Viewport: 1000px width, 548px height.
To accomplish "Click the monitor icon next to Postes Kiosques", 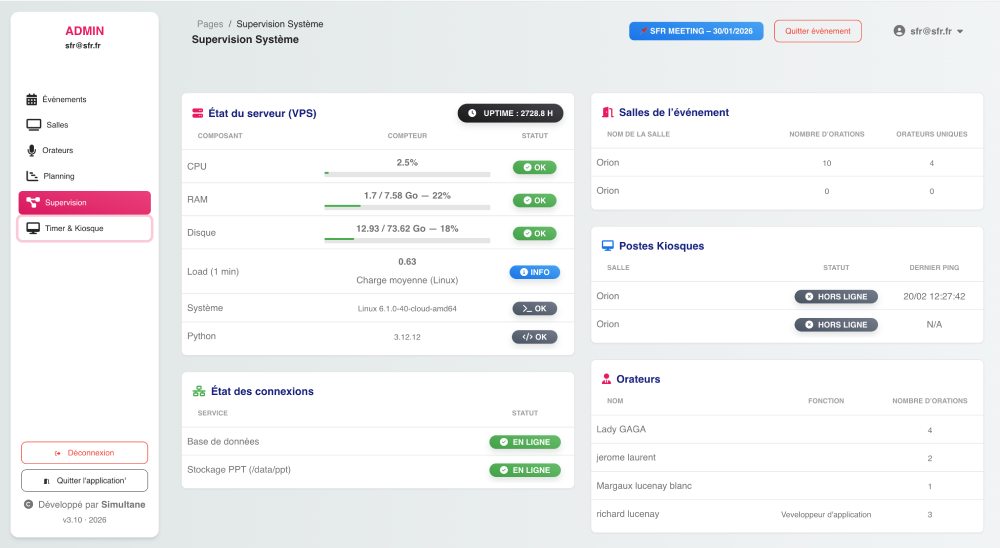I will coord(608,246).
